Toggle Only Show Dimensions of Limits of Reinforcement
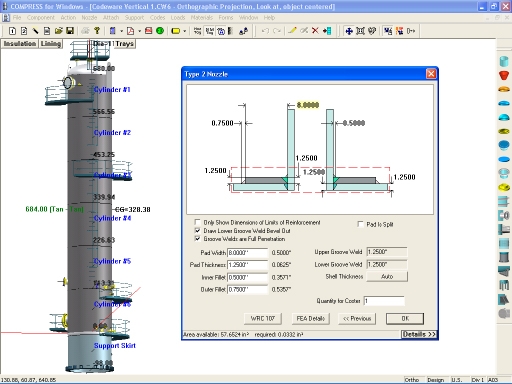Screen dimensions: 512x384 (198, 222)
